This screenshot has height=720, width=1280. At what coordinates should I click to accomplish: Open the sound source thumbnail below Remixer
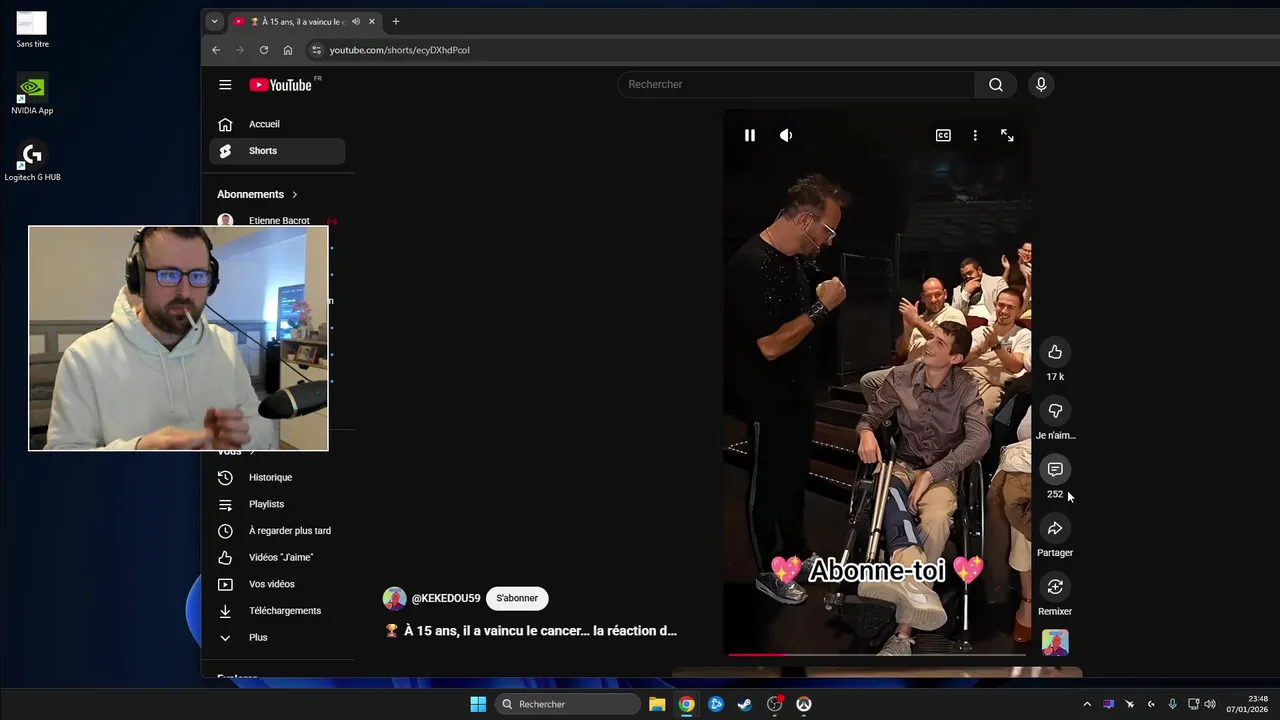click(x=1055, y=642)
